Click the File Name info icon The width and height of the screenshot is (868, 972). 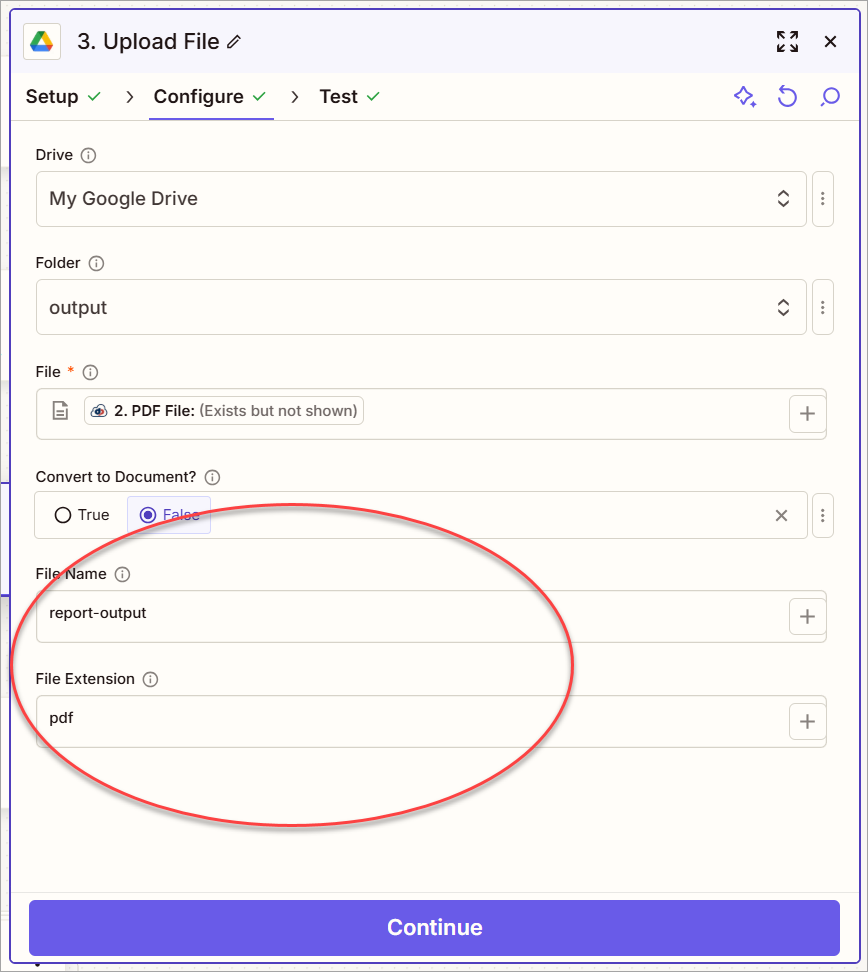click(122, 574)
